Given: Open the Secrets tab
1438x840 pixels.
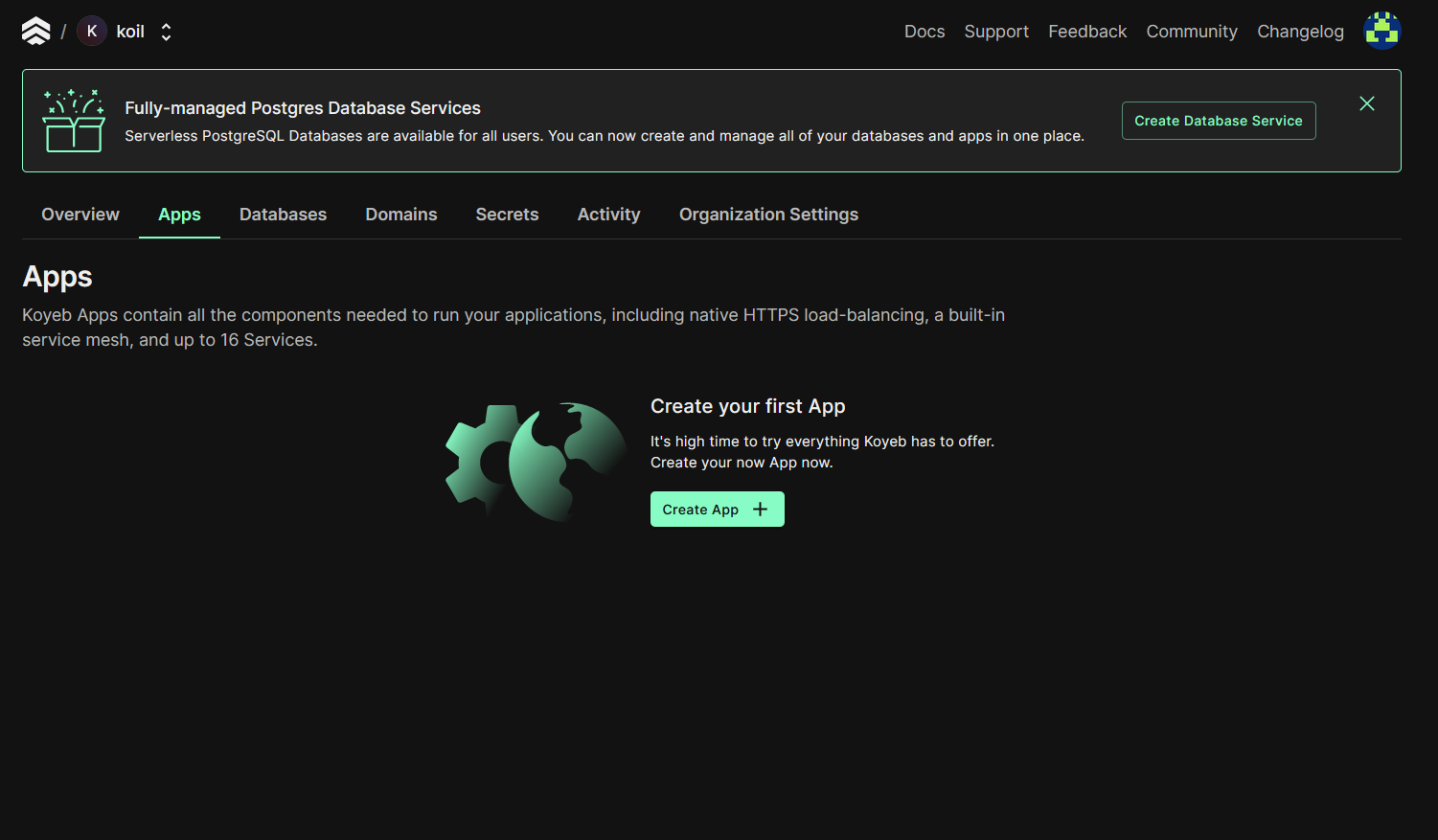Looking at the screenshot, I should [x=507, y=215].
